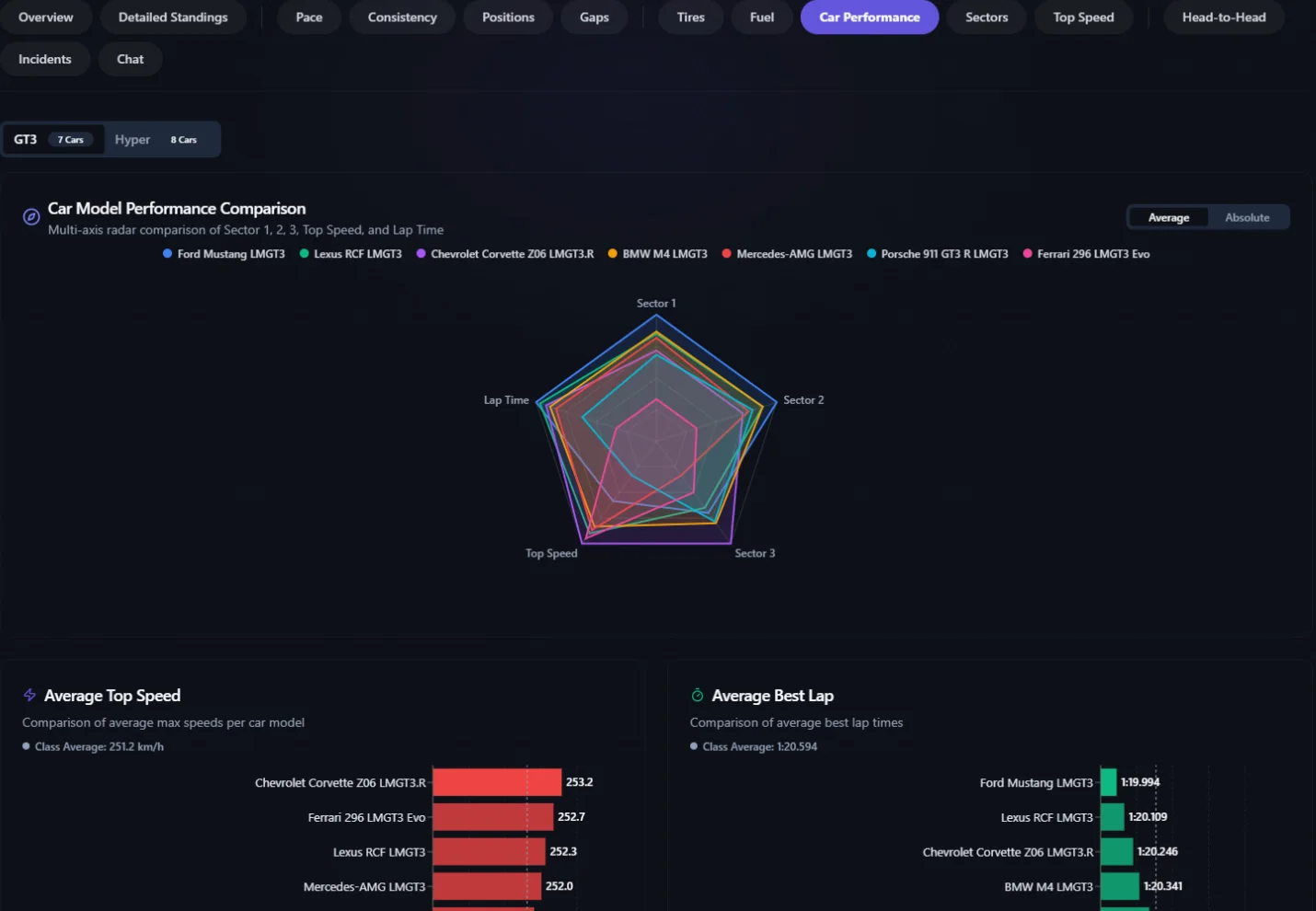Click the Lexus RCF top speed bar
This screenshot has height=911, width=1316.
[490, 851]
